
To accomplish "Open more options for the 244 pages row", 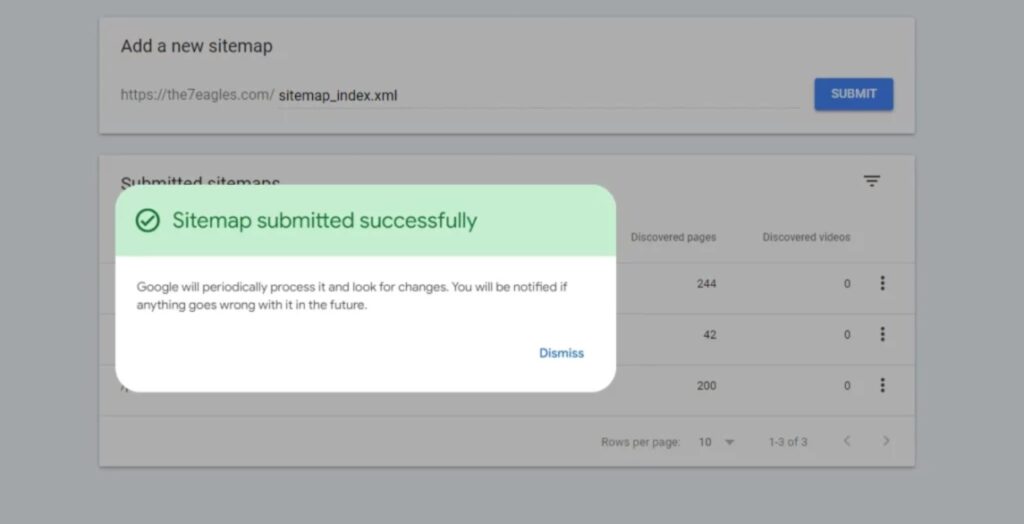I will coord(882,283).
